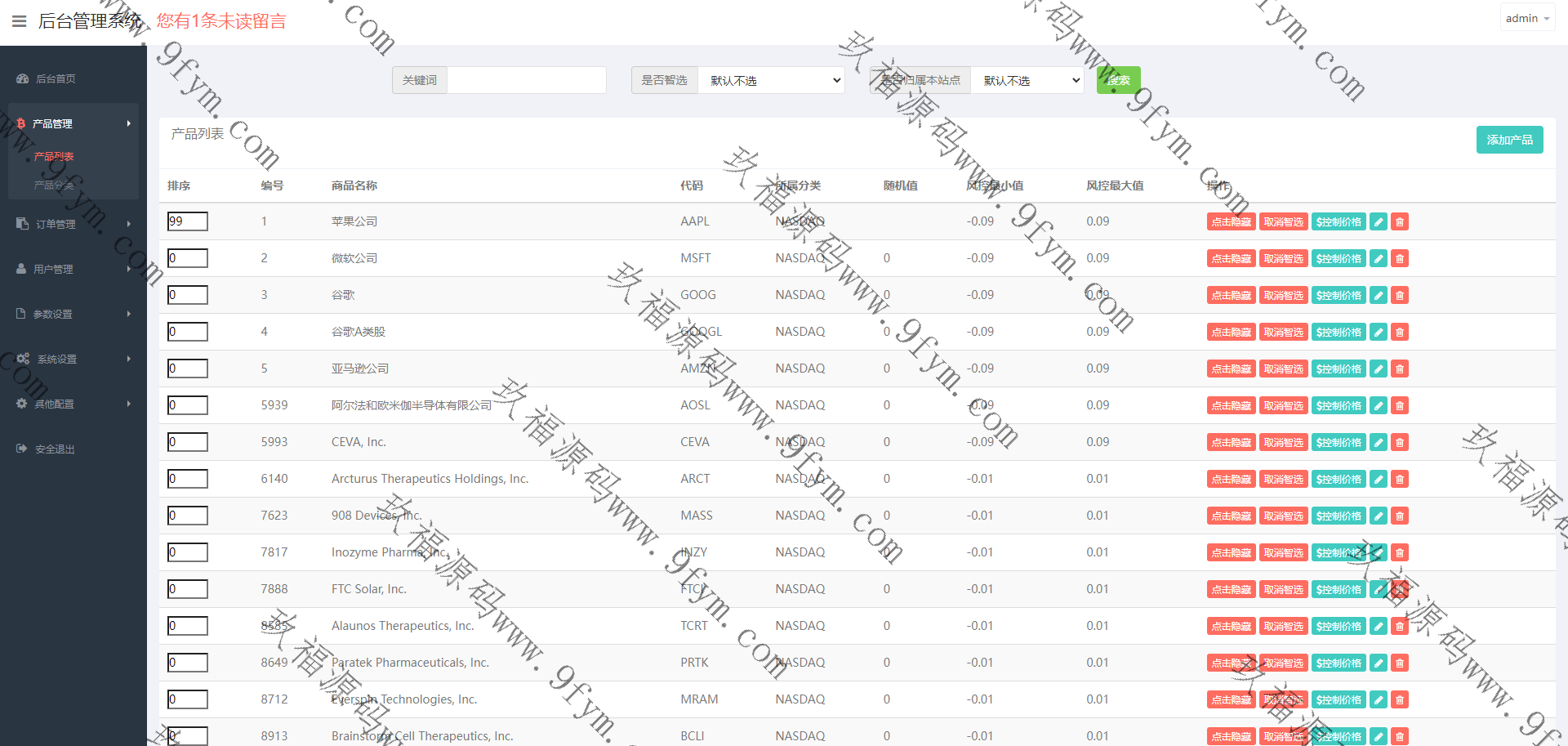This screenshot has height=746, width=1568.
Task: Toggle 点击隐藏 for Arcturus Therapeutics row
Action: click(x=1231, y=479)
